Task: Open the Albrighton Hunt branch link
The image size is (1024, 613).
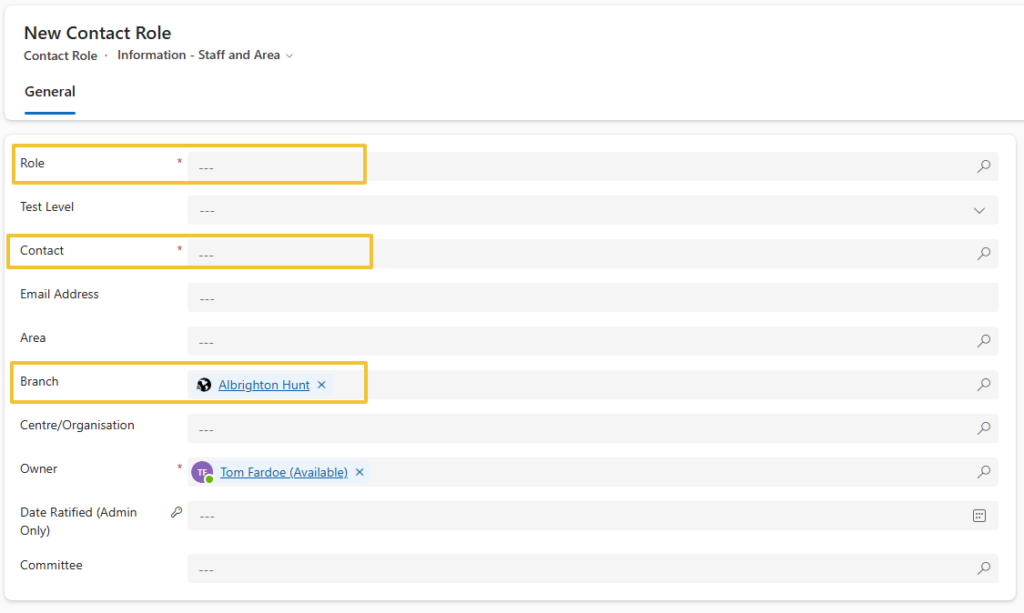Action: 264,385
